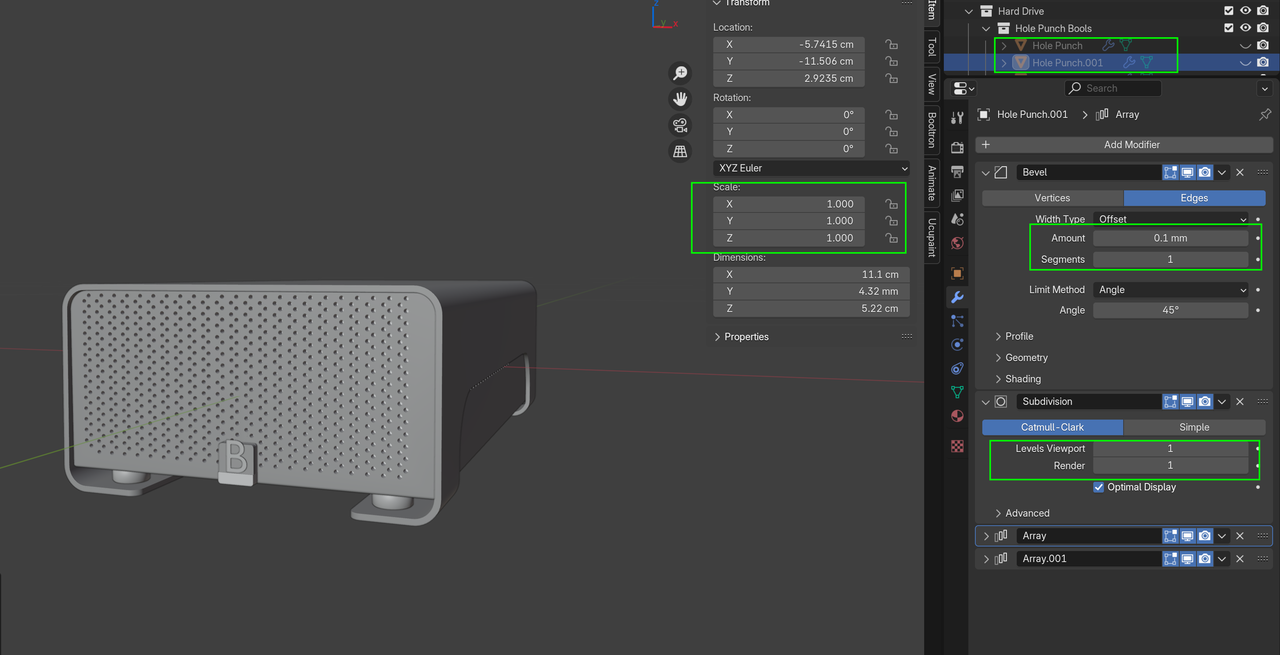Screen dimensions: 1280x655
Task: Click the pan hand icon in viewport
Action: (x=680, y=99)
